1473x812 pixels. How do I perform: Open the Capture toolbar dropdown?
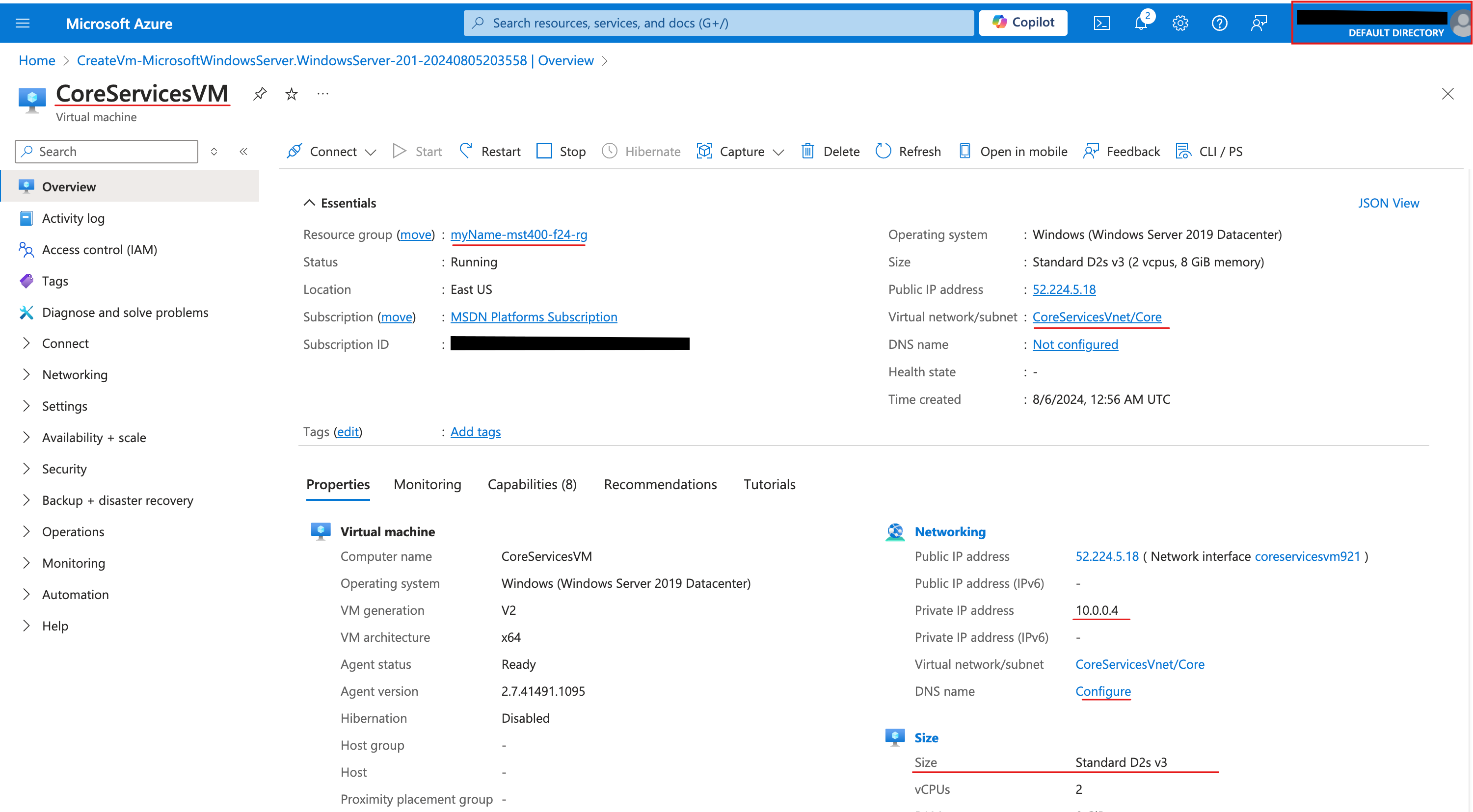click(741, 152)
